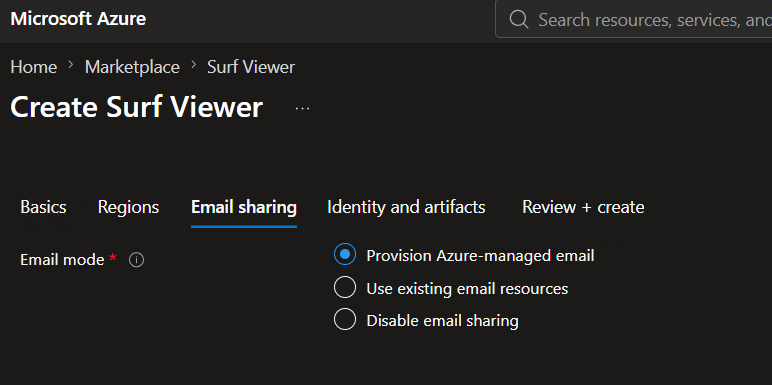Click the Microsoft Azure logo text

78,19
